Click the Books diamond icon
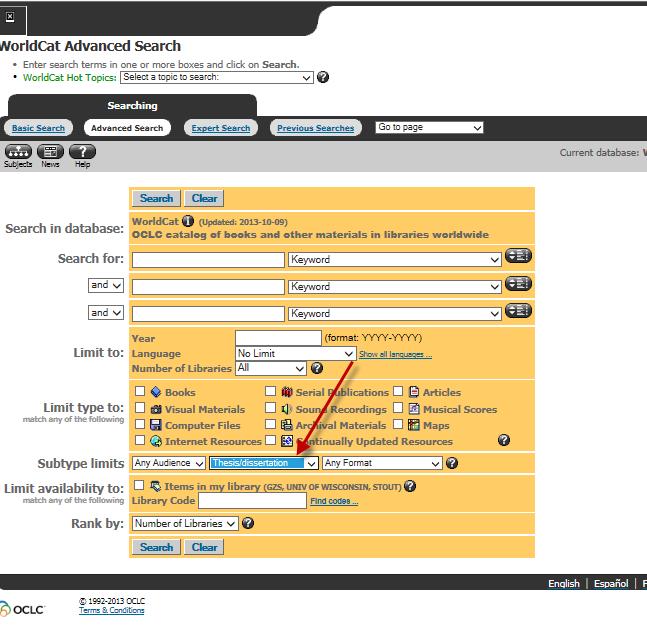The width and height of the screenshot is (647, 630). [x=156, y=392]
